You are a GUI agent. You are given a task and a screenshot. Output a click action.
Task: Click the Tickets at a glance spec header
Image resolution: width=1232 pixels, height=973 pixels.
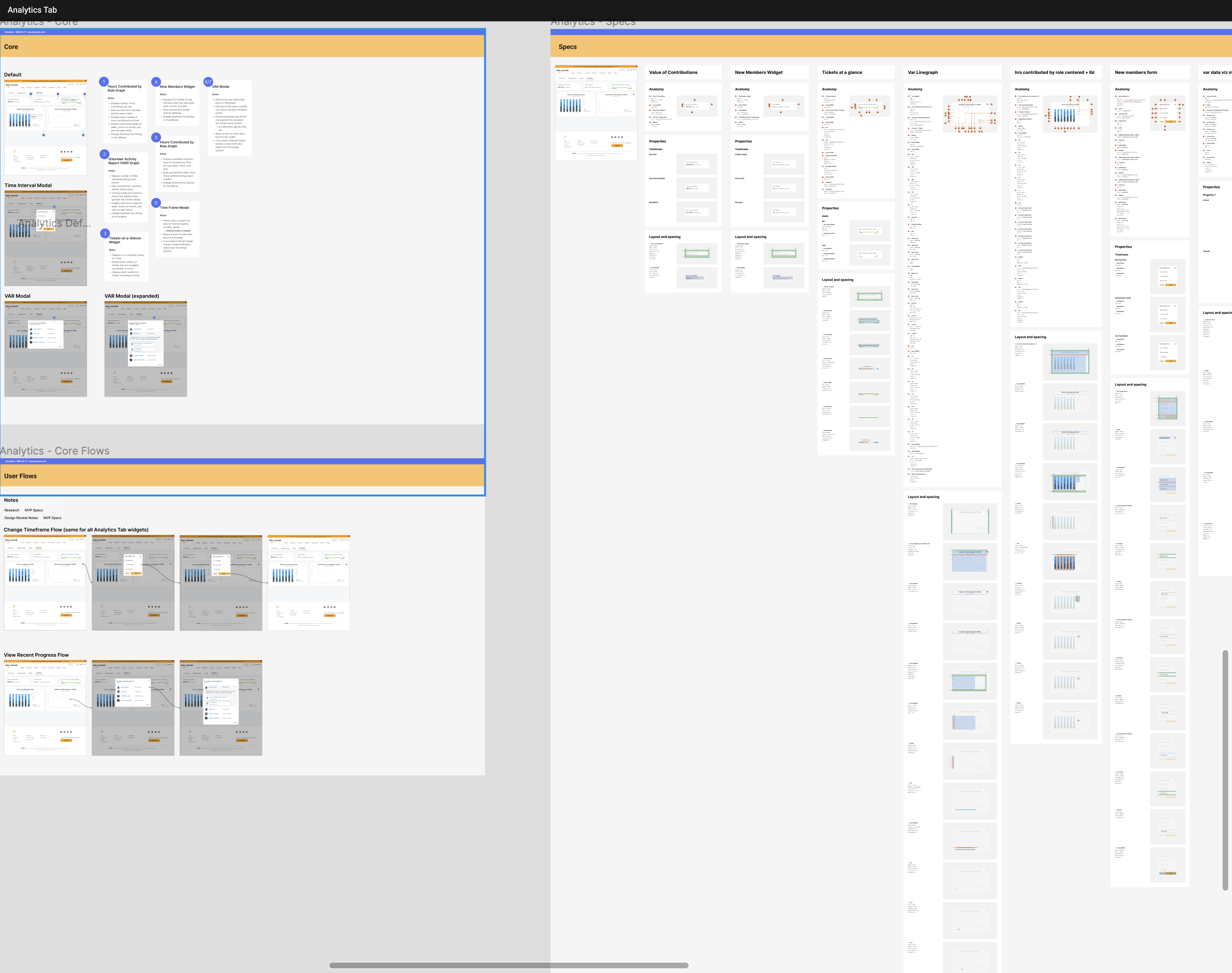point(842,73)
